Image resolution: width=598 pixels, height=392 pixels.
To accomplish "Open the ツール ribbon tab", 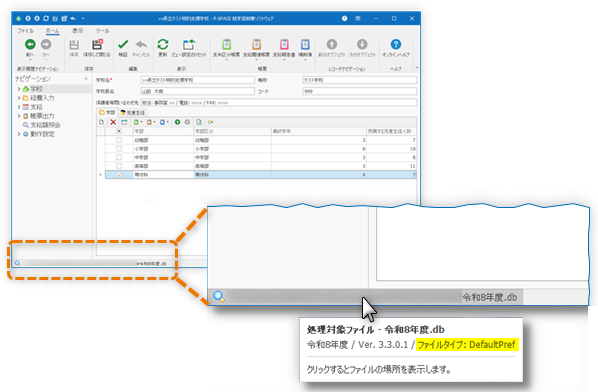I will [x=102, y=31].
